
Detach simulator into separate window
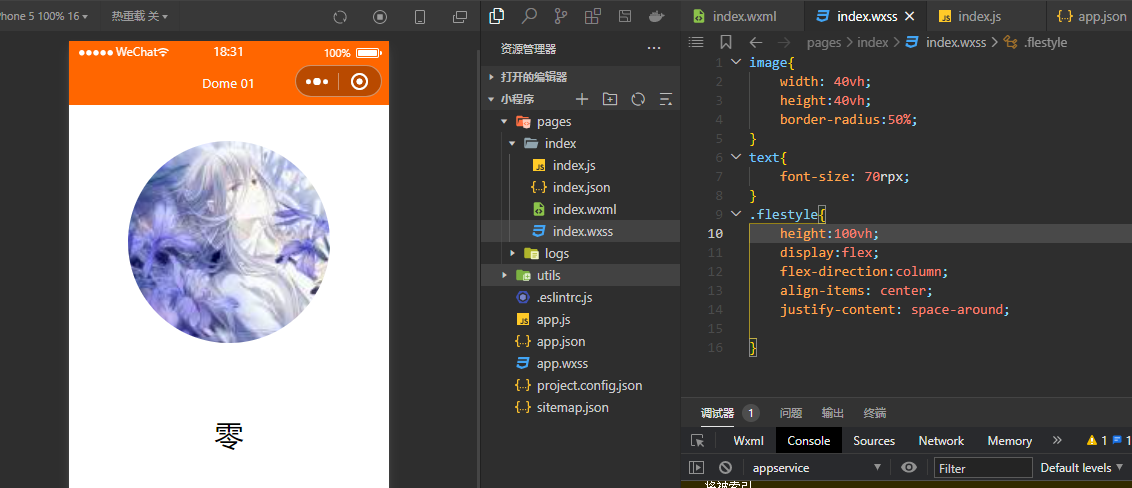(459, 17)
